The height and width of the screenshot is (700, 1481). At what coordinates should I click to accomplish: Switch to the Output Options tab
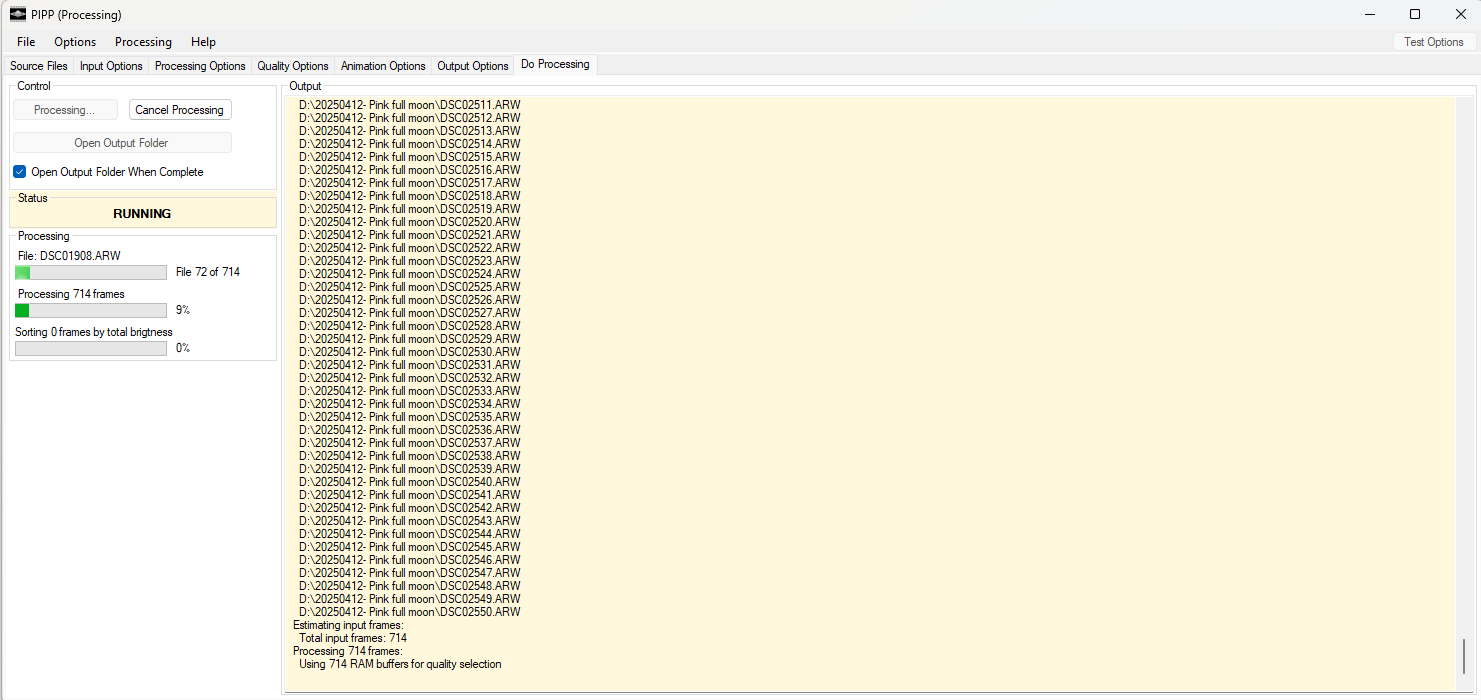coord(473,66)
